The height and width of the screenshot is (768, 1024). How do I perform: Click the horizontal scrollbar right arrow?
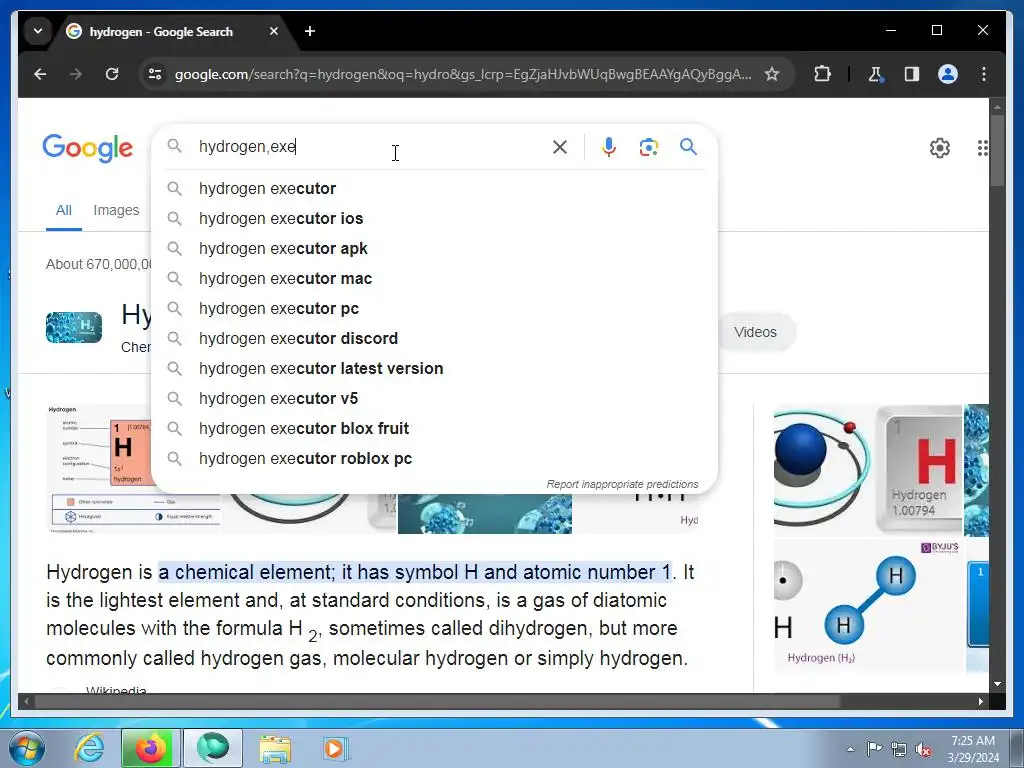point(980,701)
